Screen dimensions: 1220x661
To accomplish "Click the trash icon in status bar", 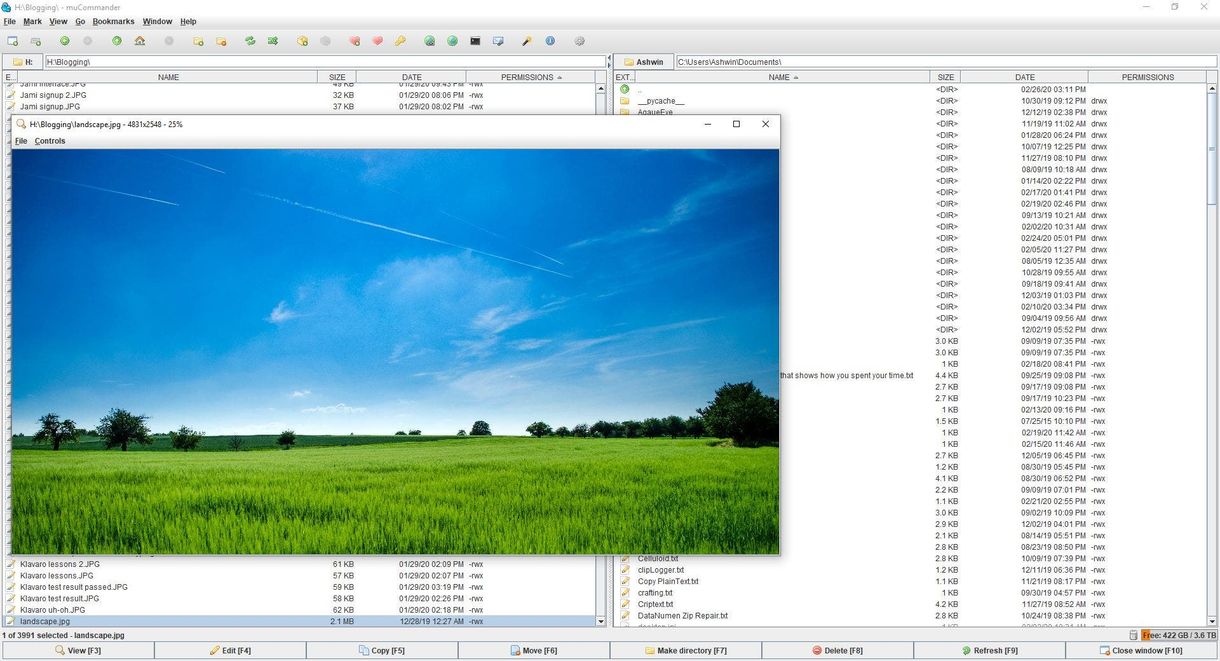I will tap(1133, 635).
